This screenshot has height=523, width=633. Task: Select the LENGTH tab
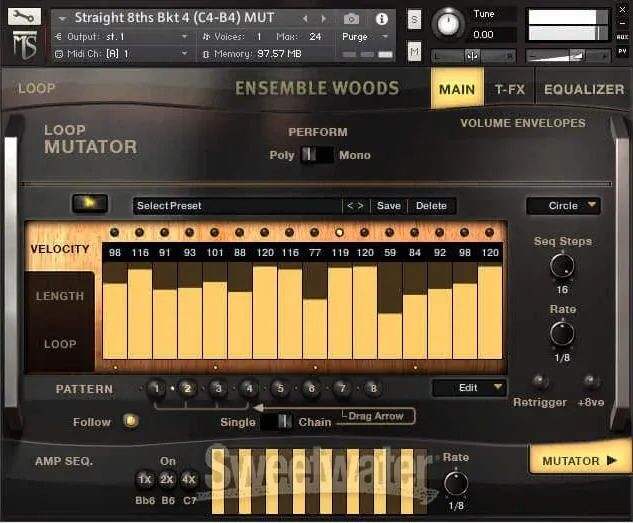tap(60, 296)
